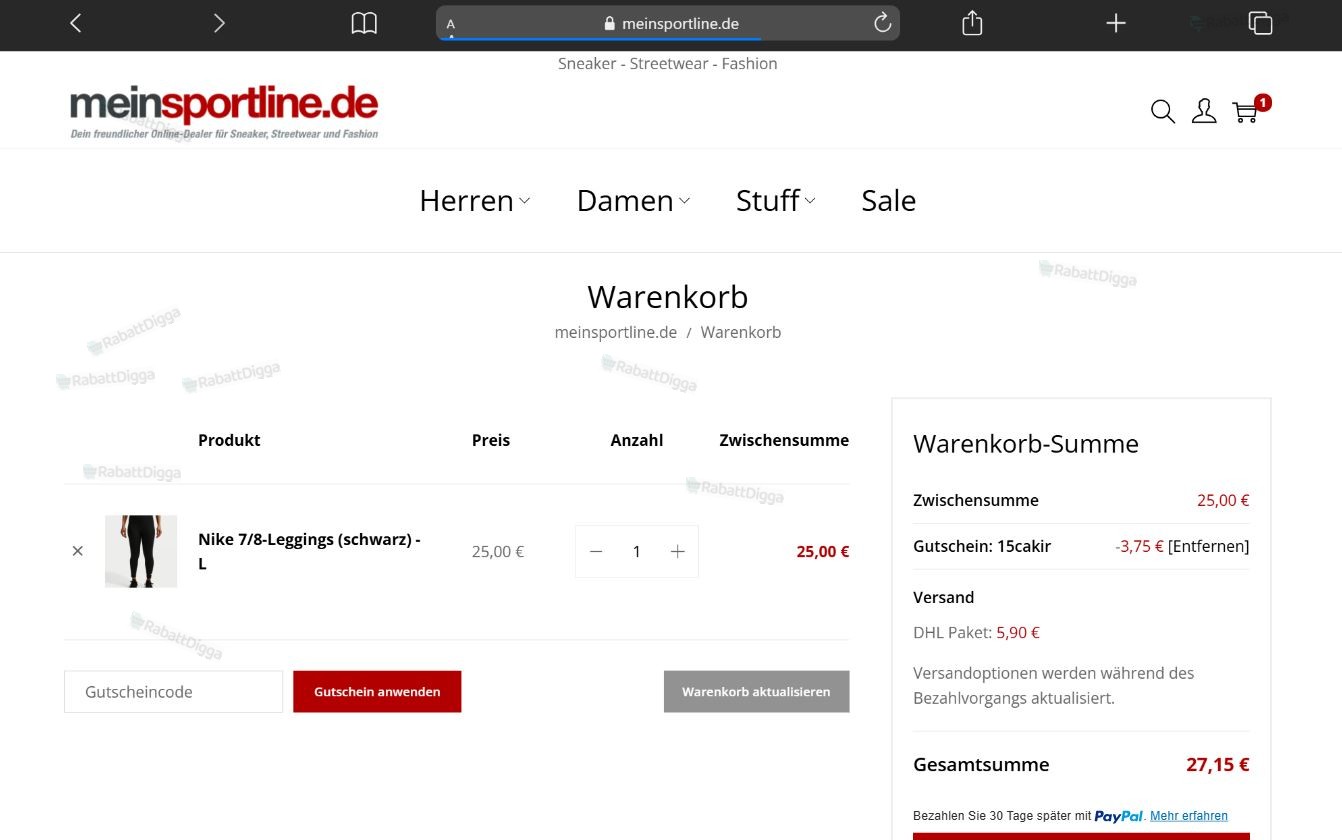Tap the share icon in browser toolbar
Image resolution: width=1342 pixels, height=840 pixels.
[972, 23]
